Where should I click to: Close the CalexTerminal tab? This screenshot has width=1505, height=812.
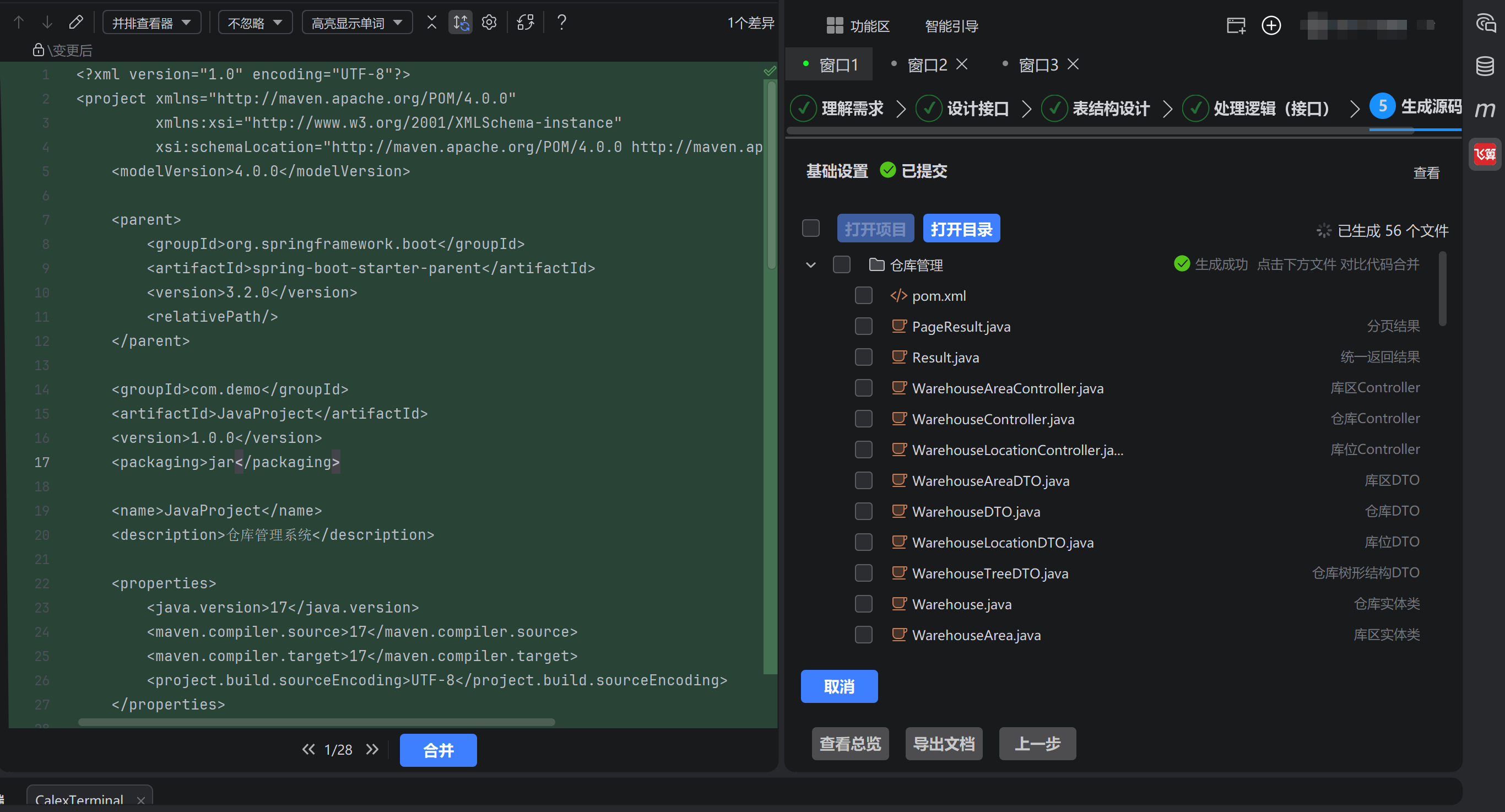(x=141, y=800)
